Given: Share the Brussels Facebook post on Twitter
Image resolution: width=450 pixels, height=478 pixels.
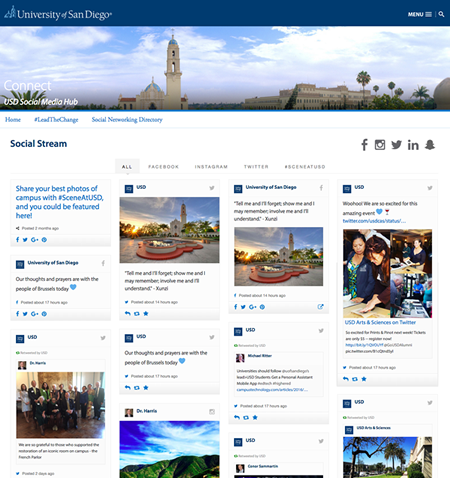Looking at the screenshot, I should 25,314.
